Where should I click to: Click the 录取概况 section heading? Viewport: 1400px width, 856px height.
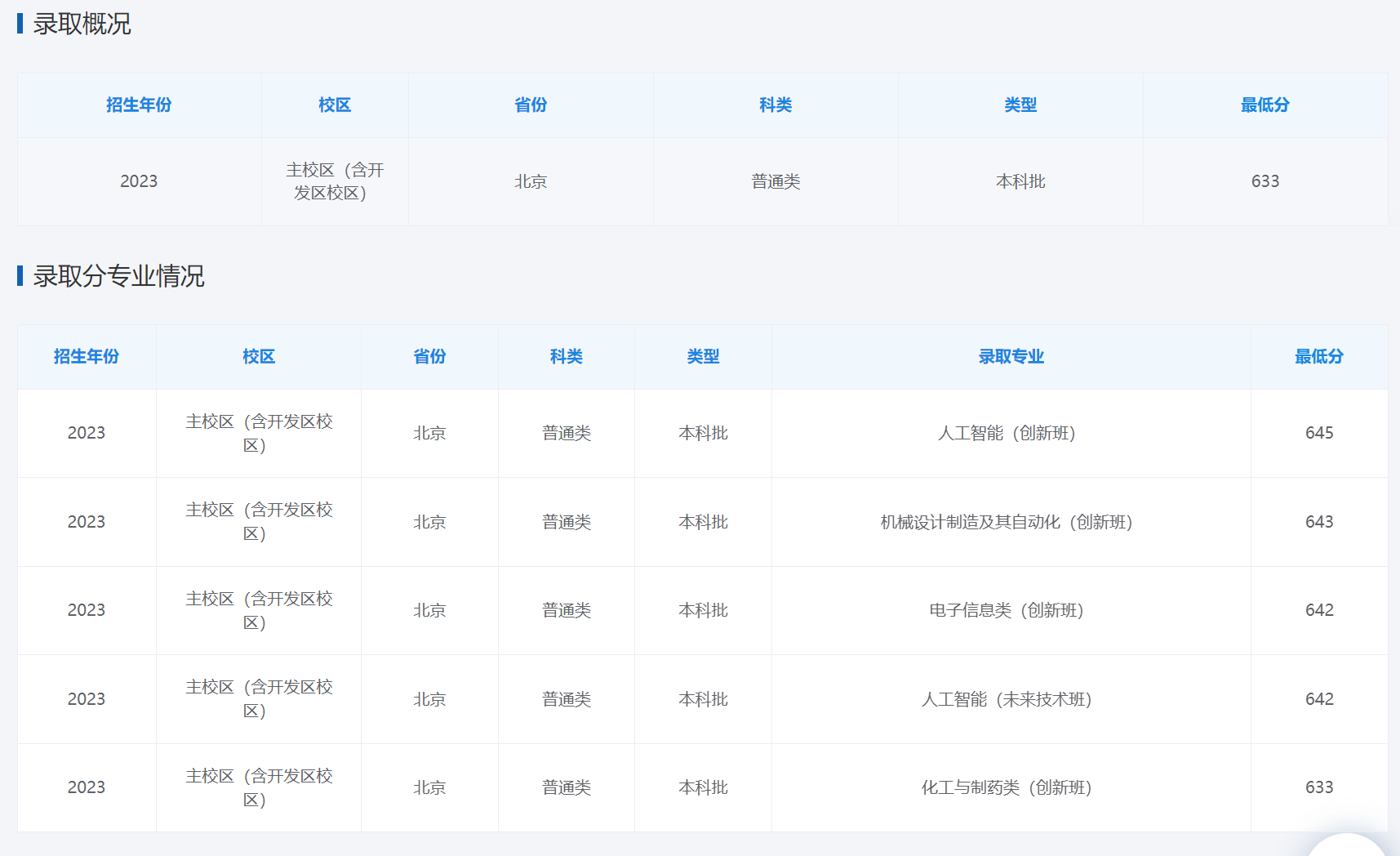(82, 25)
